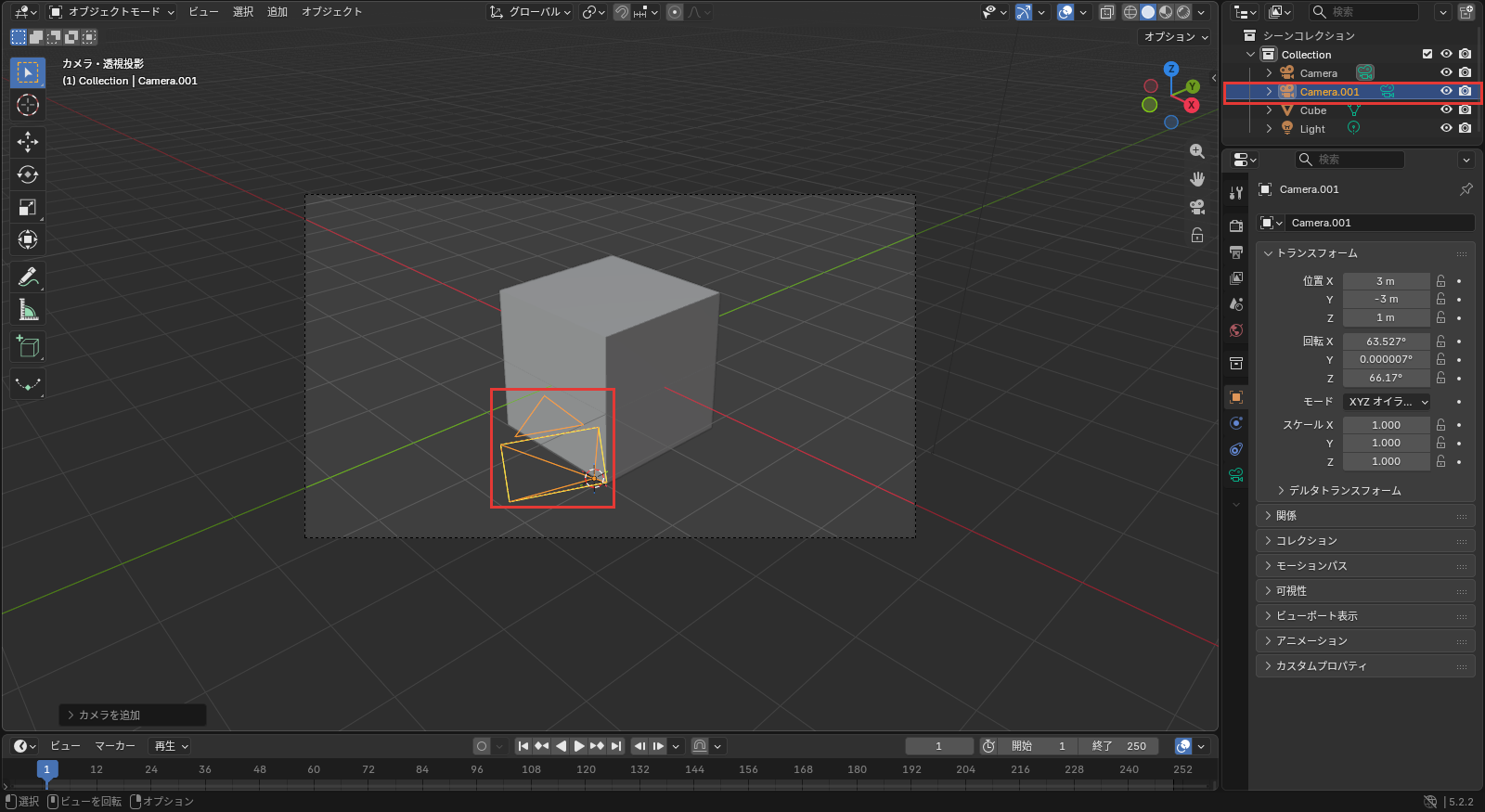Click the scale X value field
The width and height of the screenshot is (1485, 812).
1386,425
